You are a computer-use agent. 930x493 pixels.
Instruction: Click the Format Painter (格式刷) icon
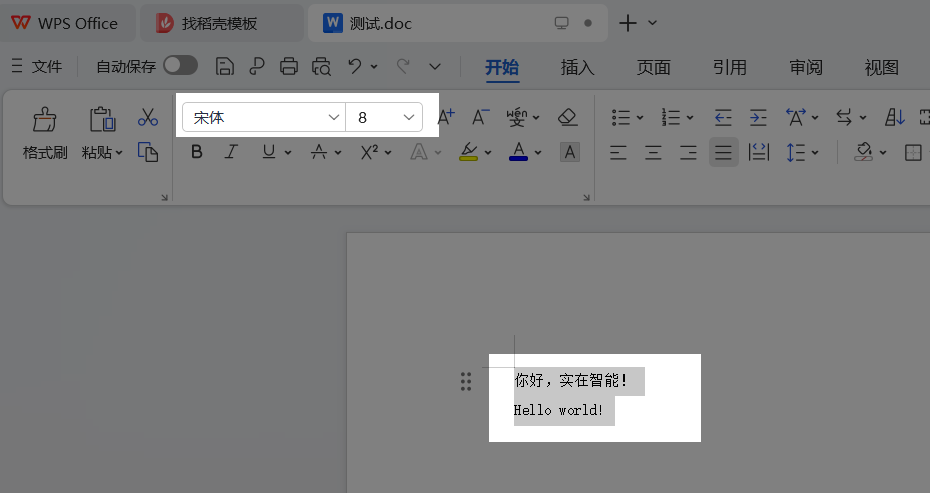click(x=45, y=121)
